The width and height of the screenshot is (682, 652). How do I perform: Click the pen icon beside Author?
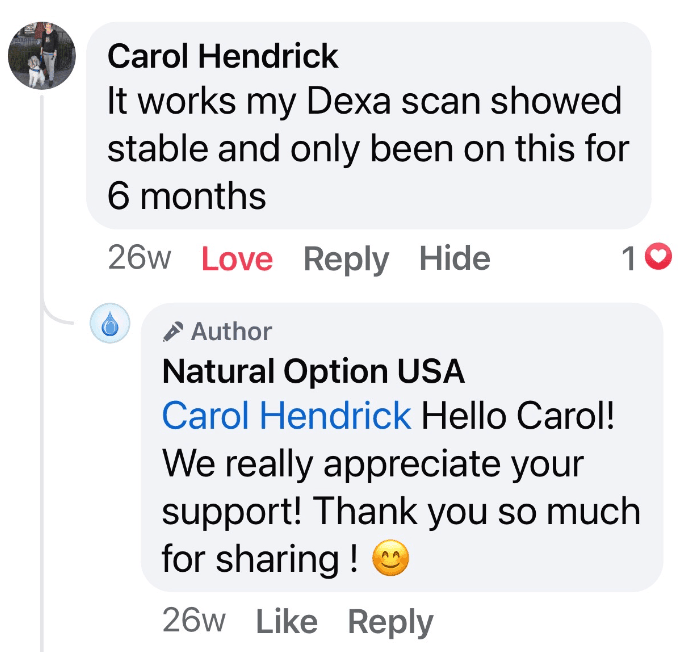(173, 332)
